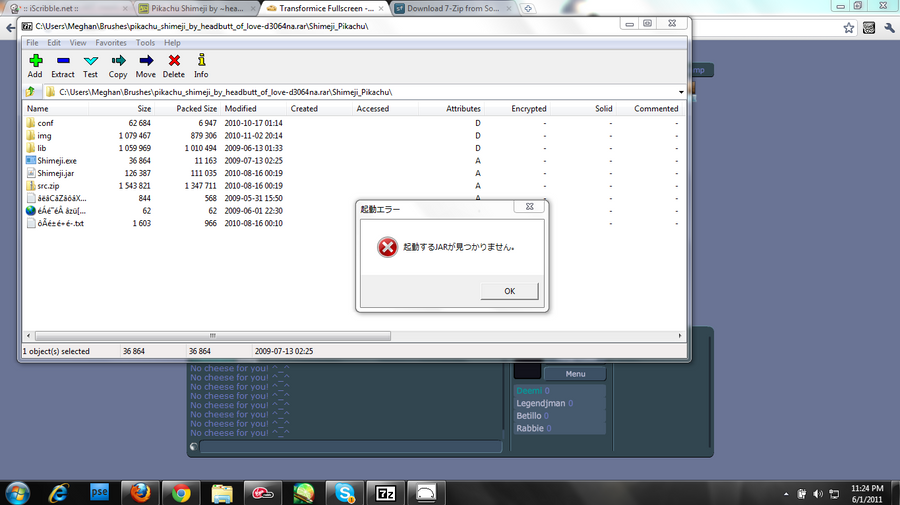Select the .txt file row

pyautogui.click(x=354, y=223)
